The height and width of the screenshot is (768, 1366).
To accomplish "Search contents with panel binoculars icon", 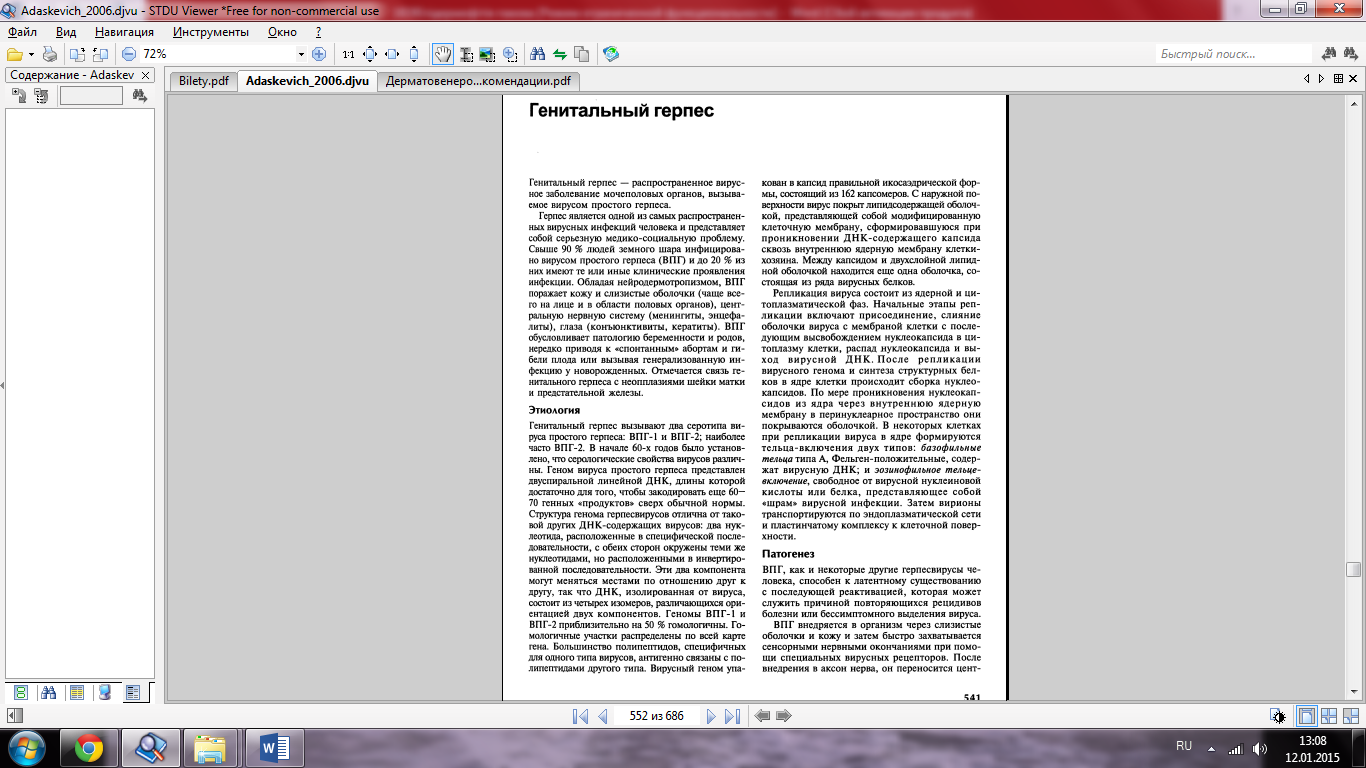I will tap(139, 96).
